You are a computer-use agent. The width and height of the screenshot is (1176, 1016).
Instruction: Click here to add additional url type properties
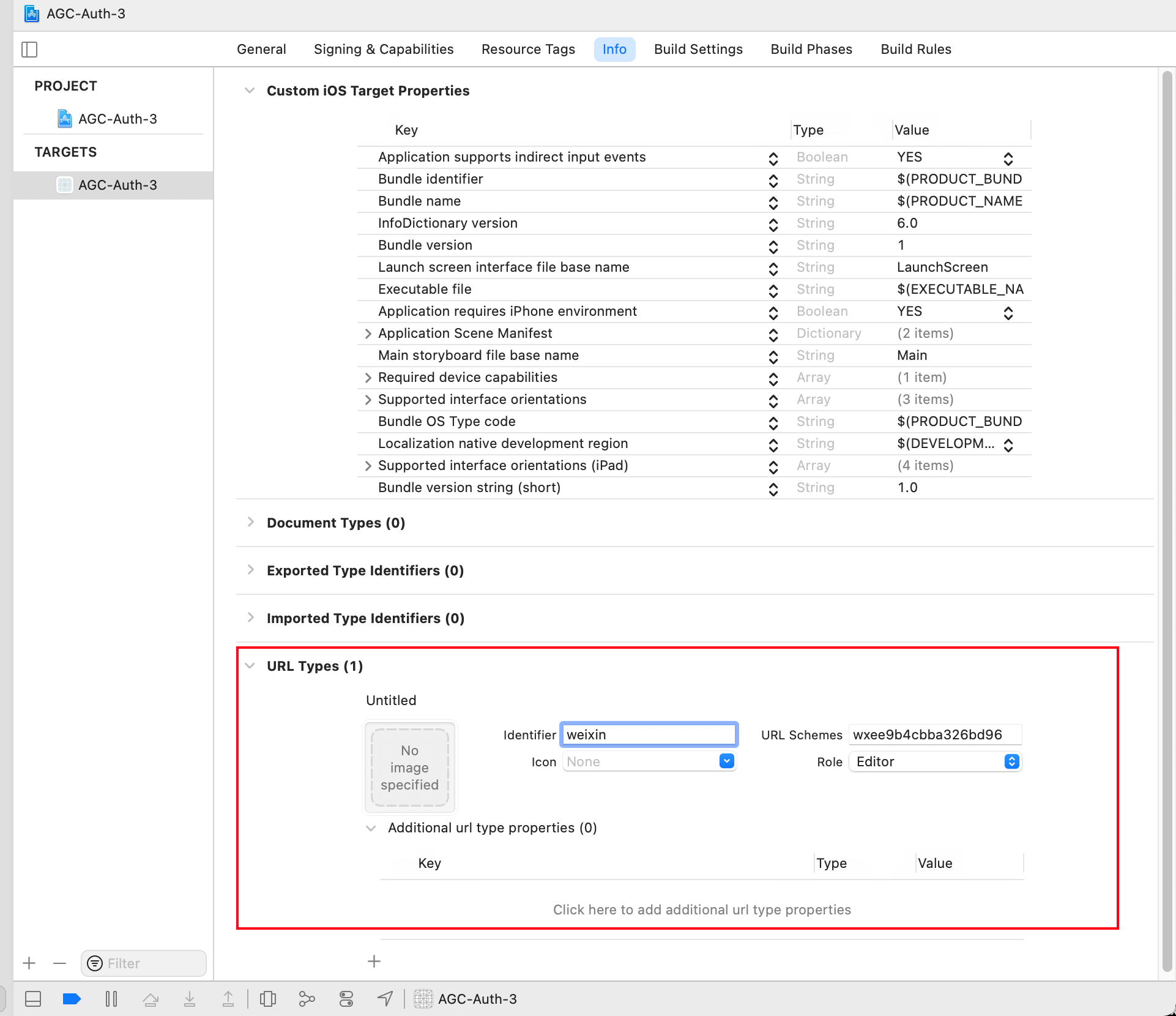[x=702, y=910]
